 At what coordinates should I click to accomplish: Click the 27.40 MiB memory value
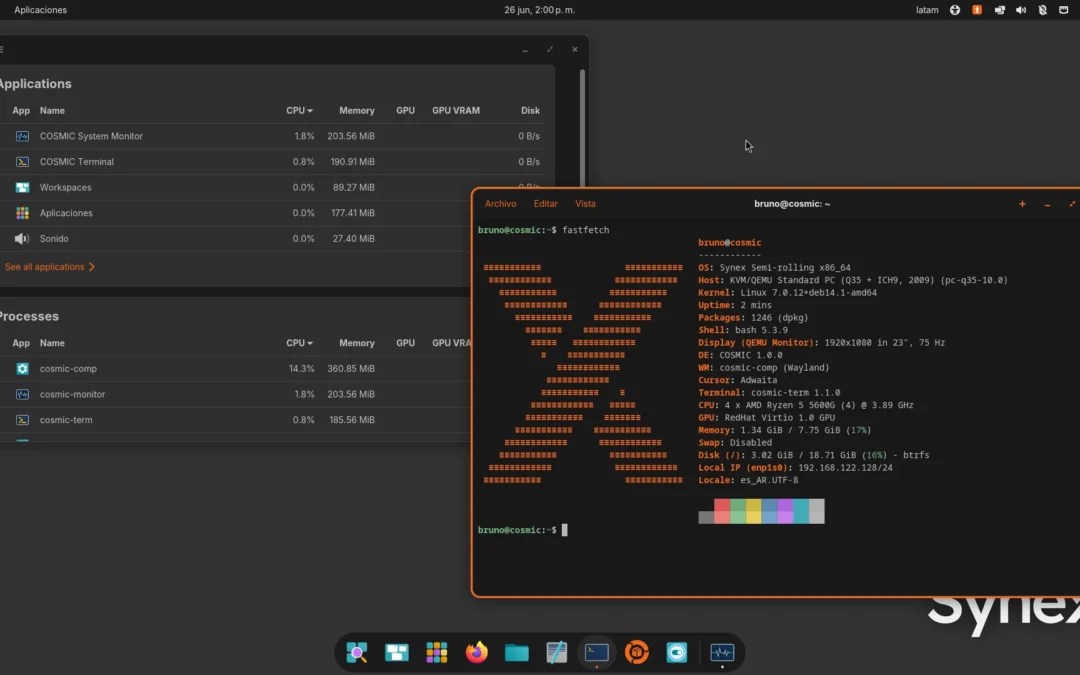point(353,238)
